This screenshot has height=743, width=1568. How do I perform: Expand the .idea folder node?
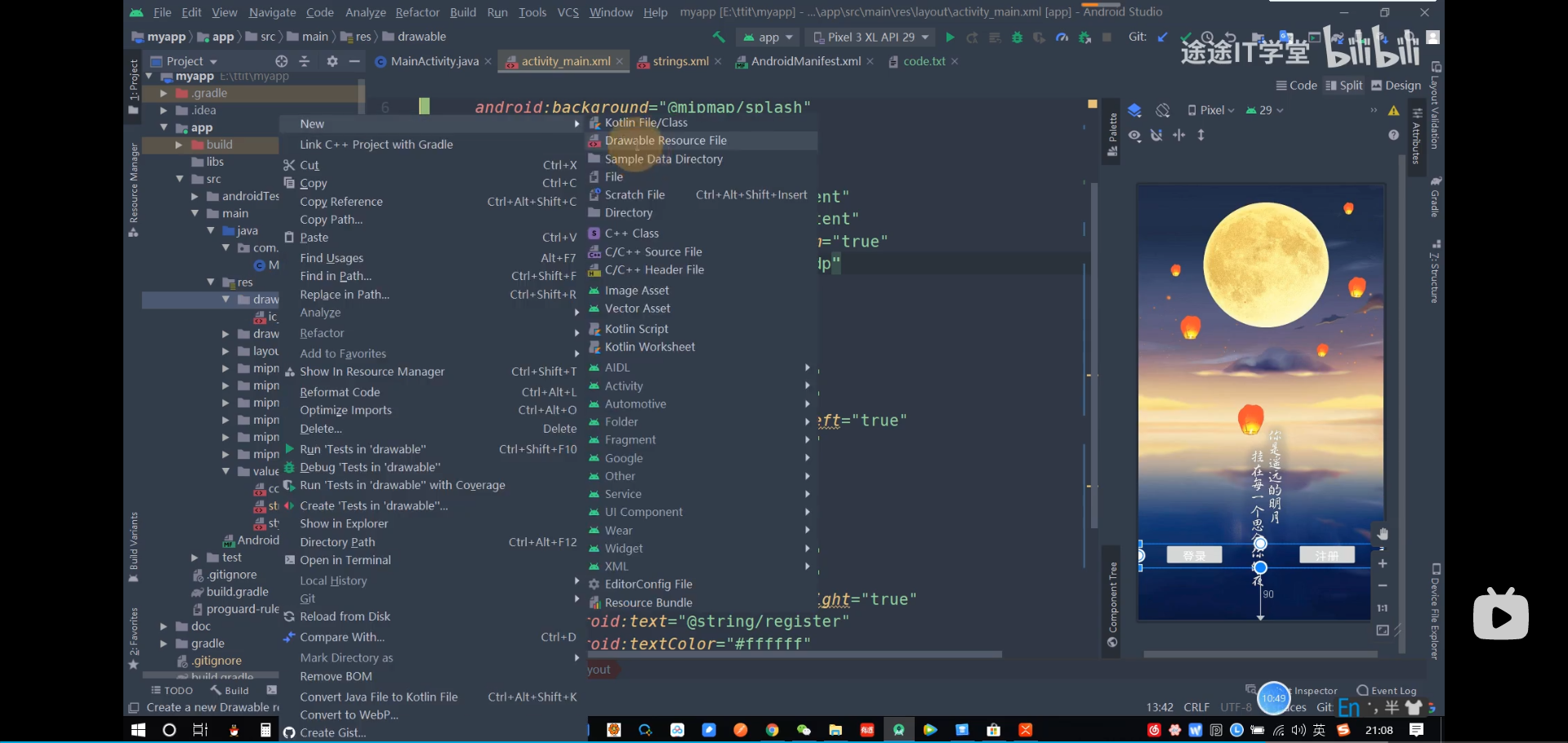pos(164,110)
